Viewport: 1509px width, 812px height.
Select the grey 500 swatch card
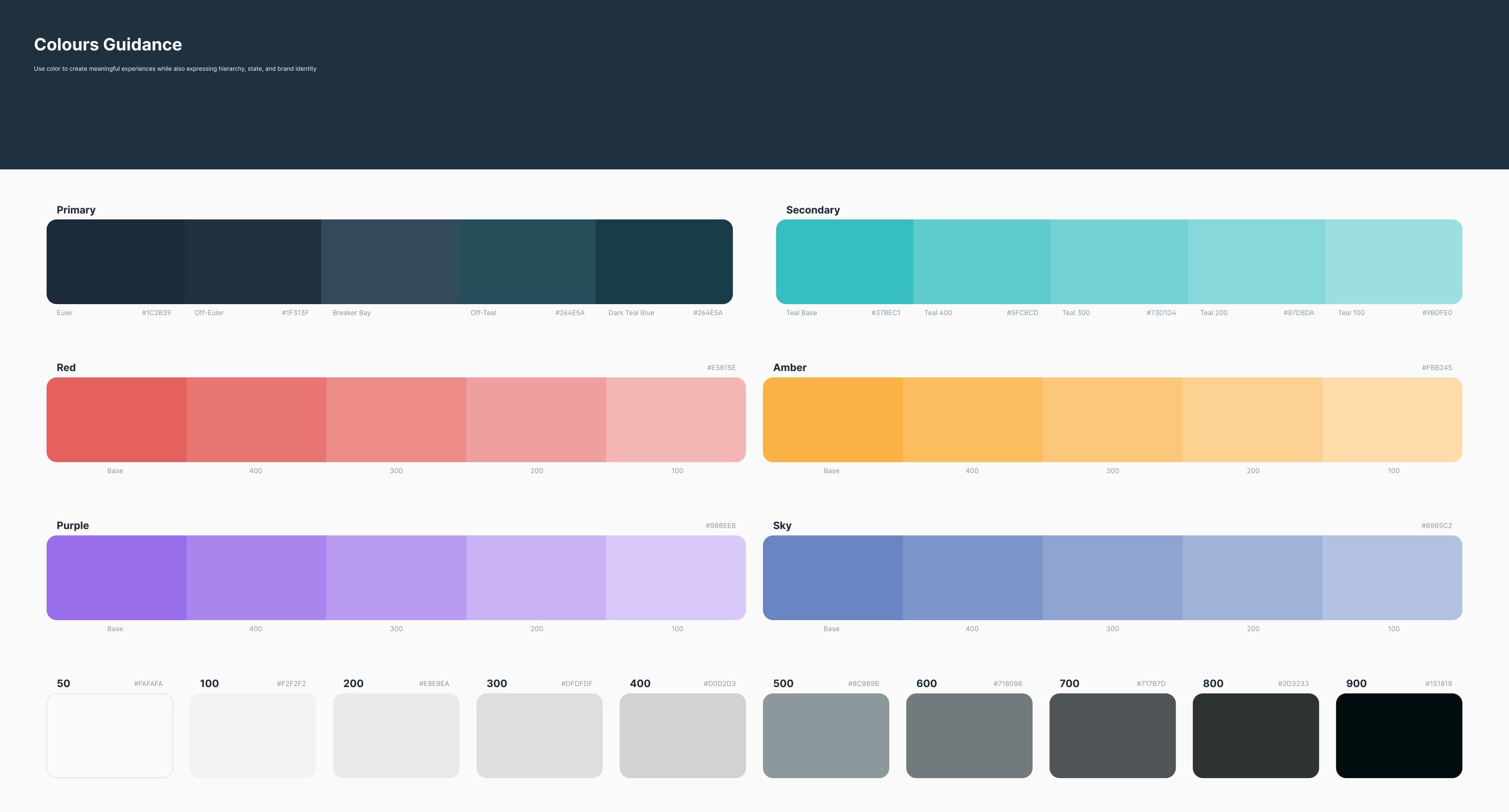point(825,736)
